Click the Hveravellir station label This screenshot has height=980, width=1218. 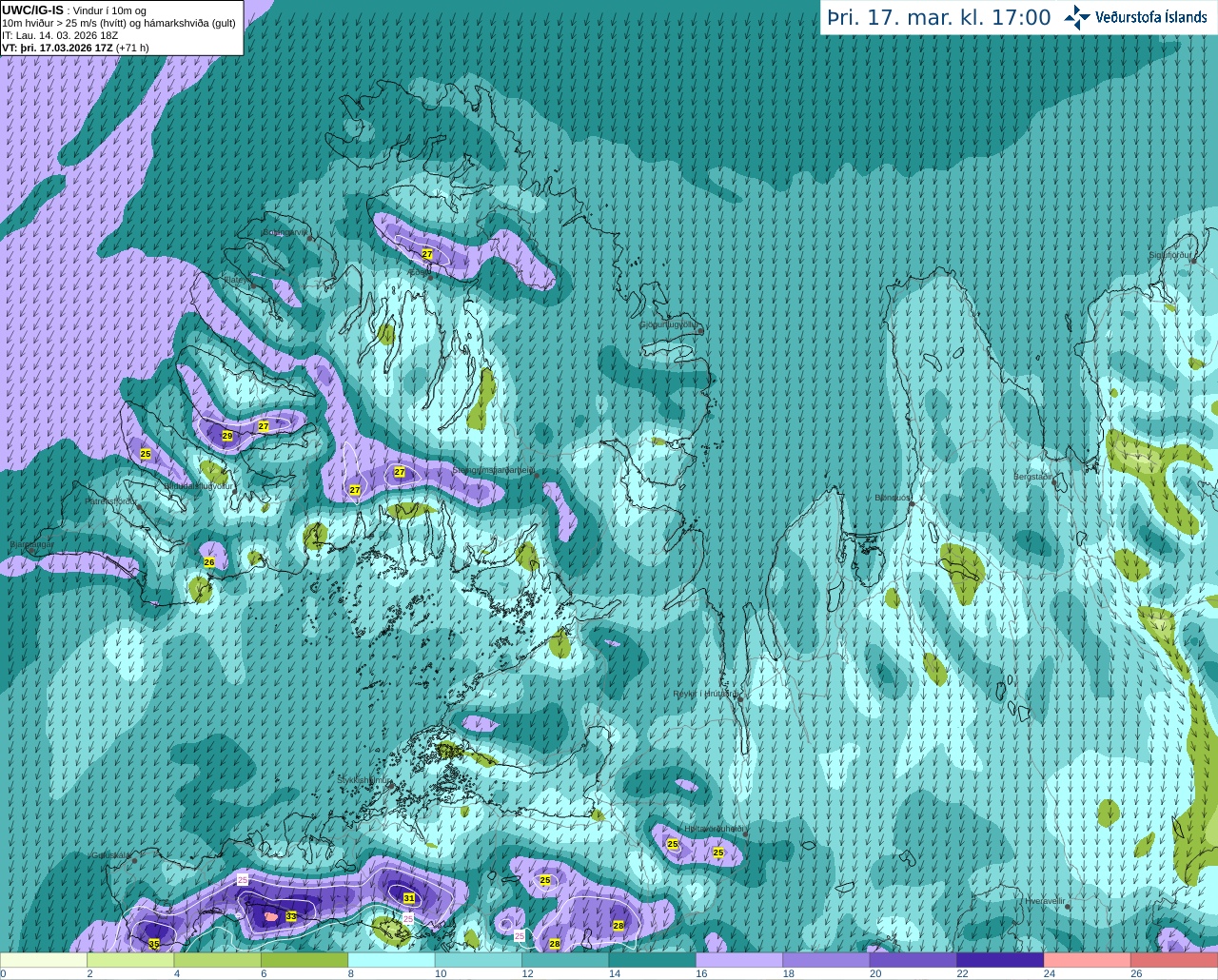1044,900
